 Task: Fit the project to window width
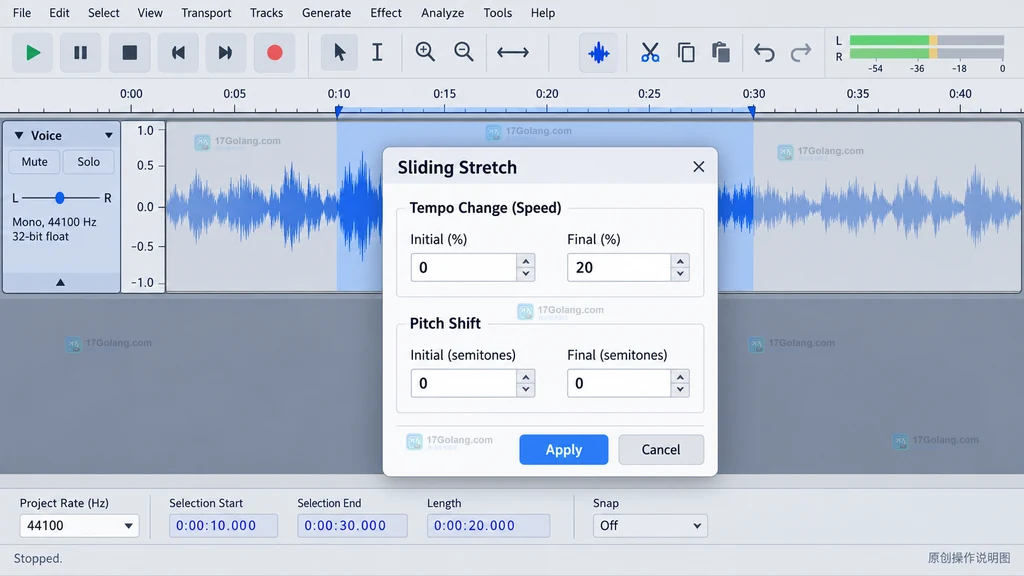513,52
